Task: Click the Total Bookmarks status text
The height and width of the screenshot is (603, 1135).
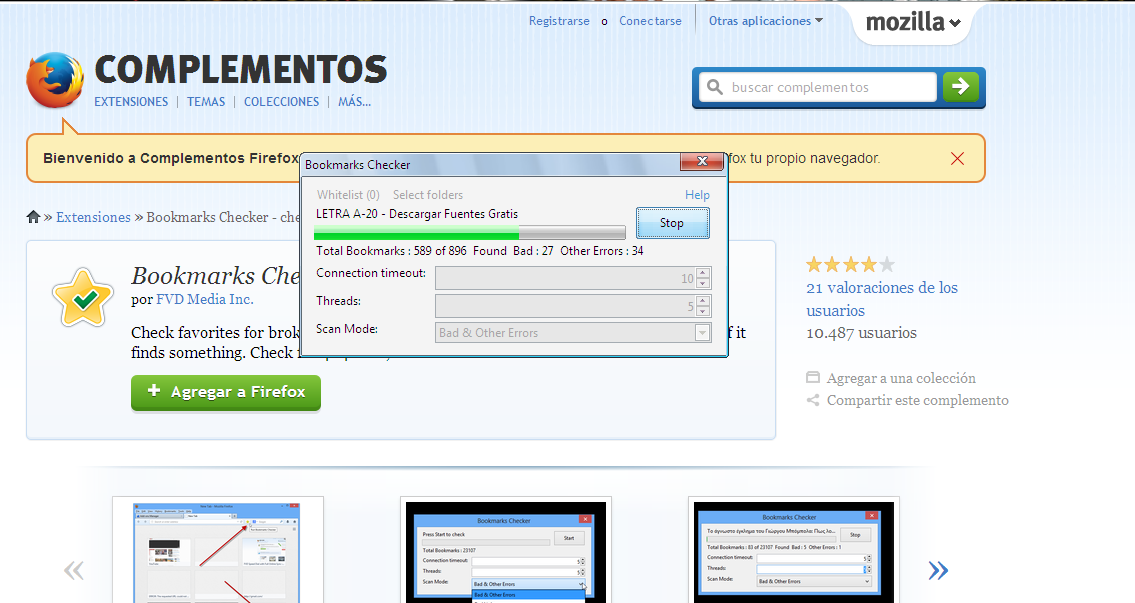Action: coord(479,250)
